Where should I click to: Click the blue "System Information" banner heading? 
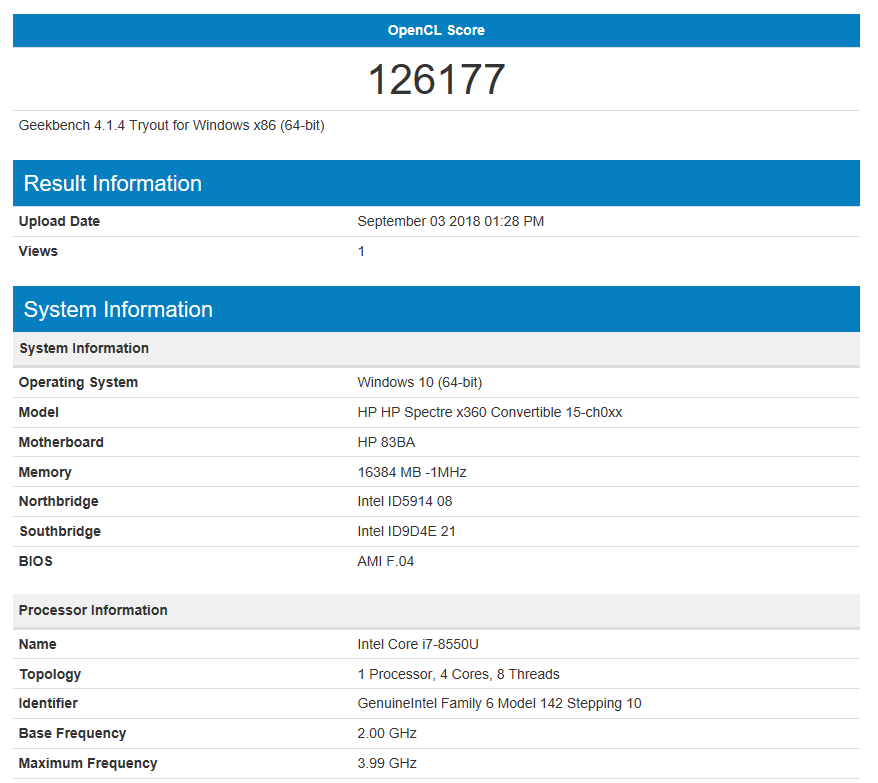(x=118, y=310)
